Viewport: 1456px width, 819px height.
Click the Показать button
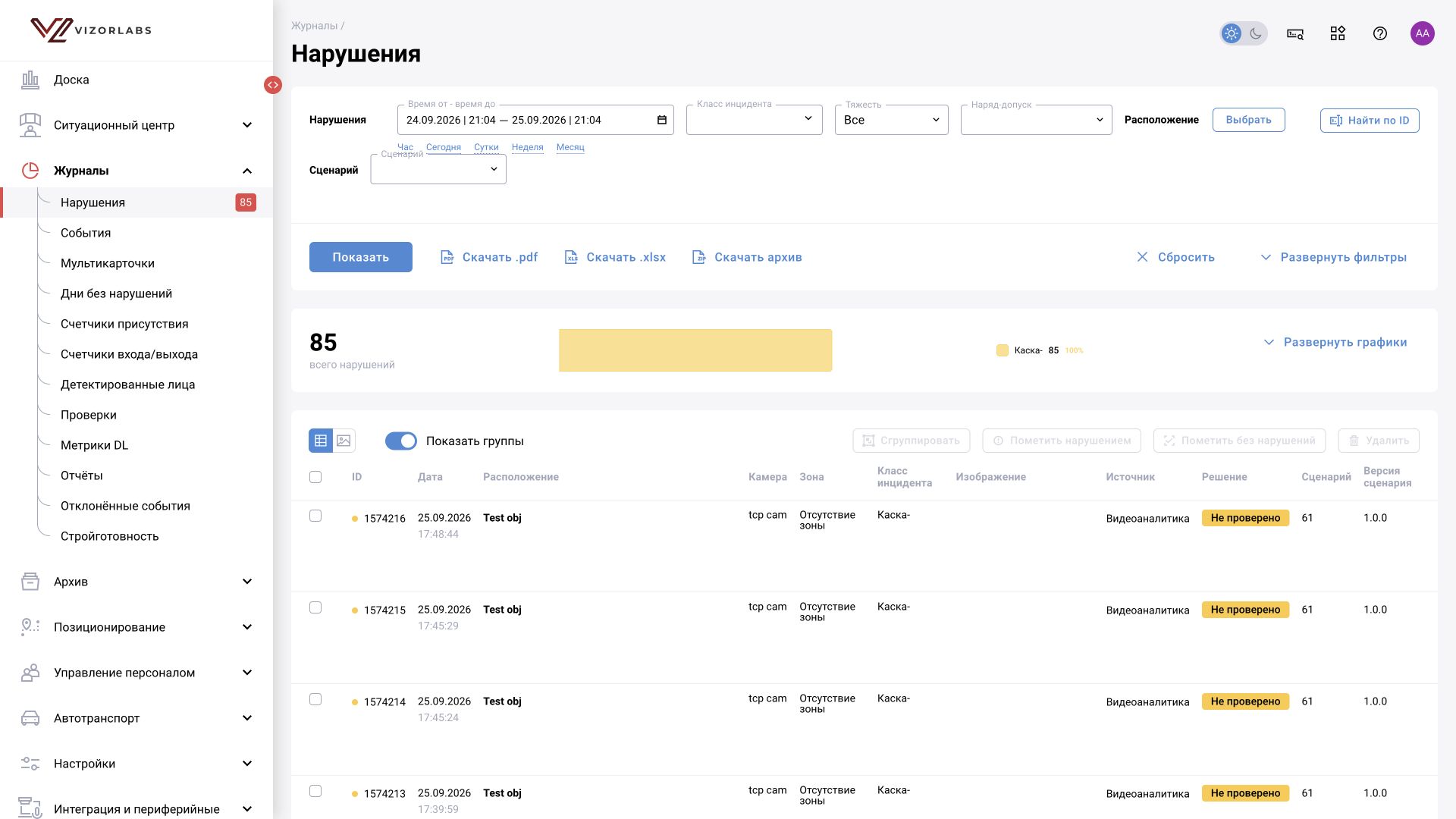pos(361,257)
